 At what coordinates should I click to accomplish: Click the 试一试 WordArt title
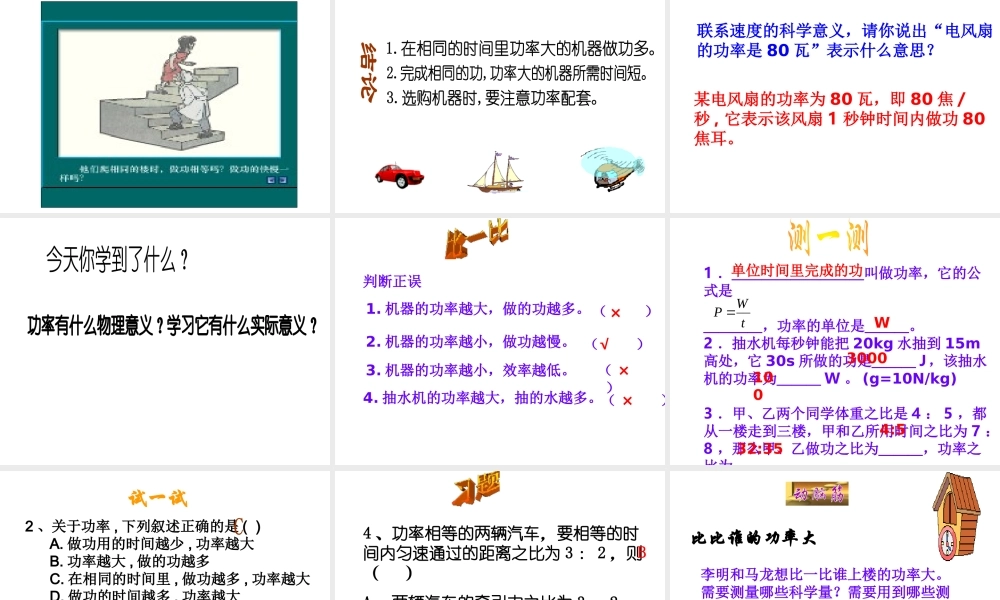click(158, 497)
